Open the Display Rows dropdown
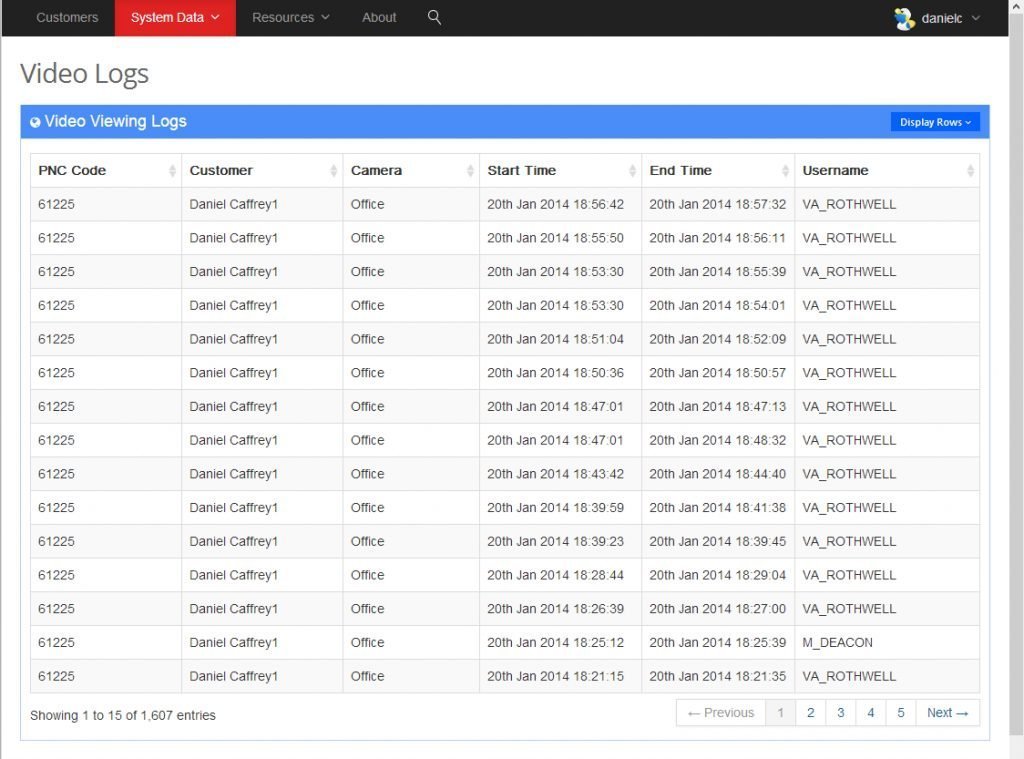Viewport: 1024px width, 759px height. tap(933, 121)
